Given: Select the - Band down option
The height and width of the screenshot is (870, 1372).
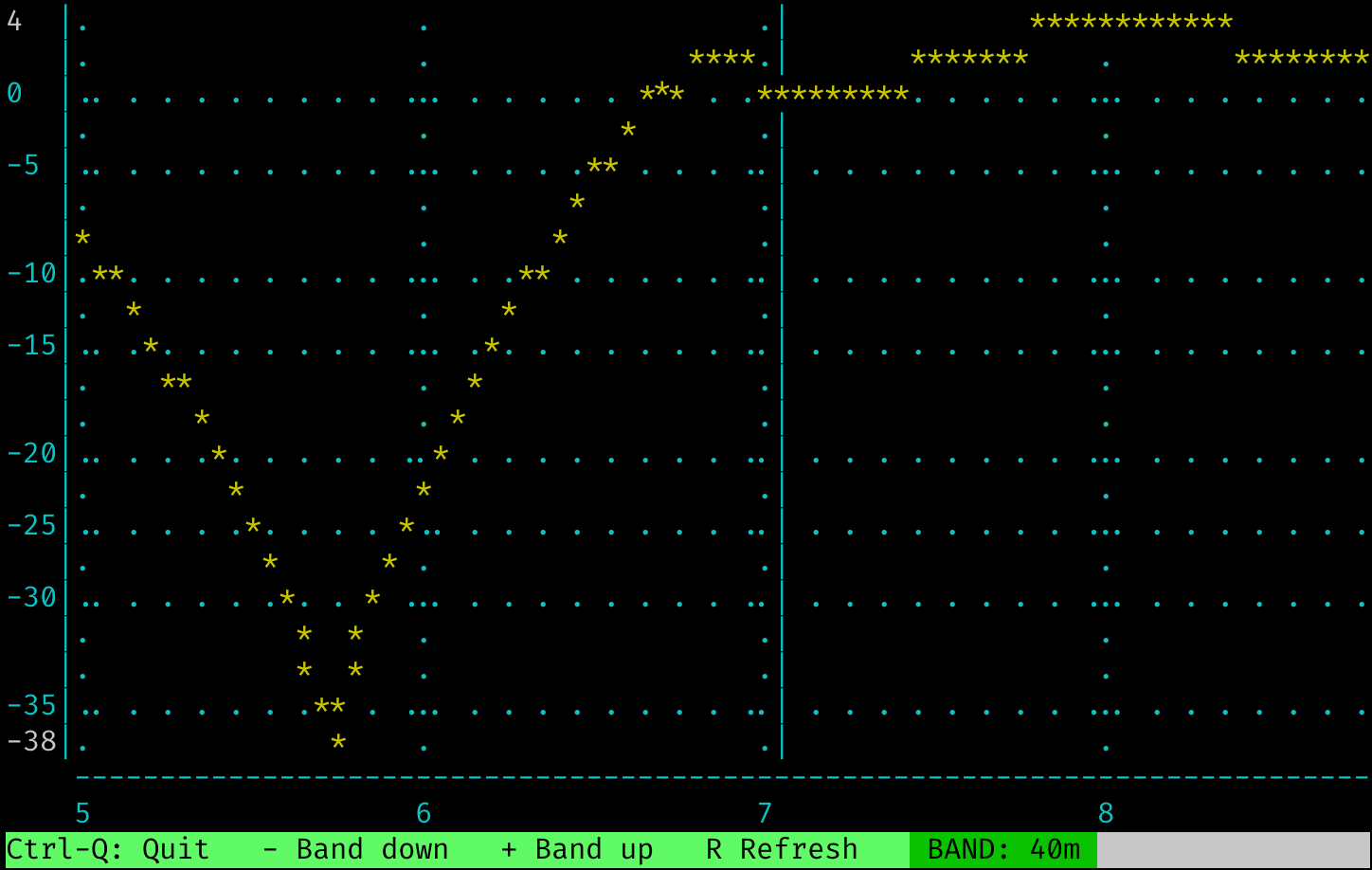Looking at the screenshot, I should tap(355, 849).
